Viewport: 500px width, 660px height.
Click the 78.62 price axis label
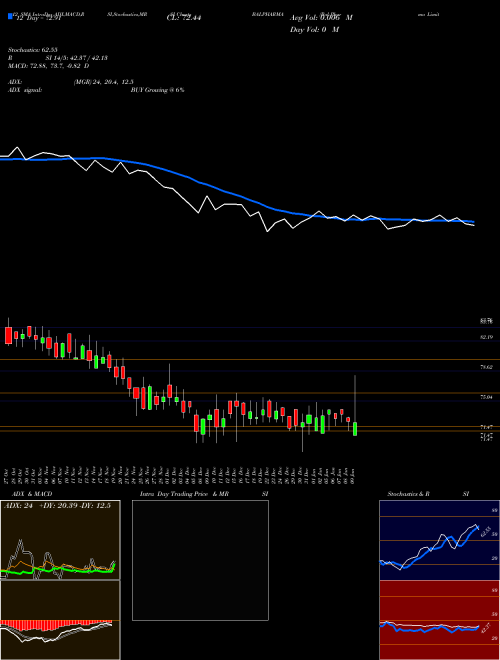[x=486, y=367]
